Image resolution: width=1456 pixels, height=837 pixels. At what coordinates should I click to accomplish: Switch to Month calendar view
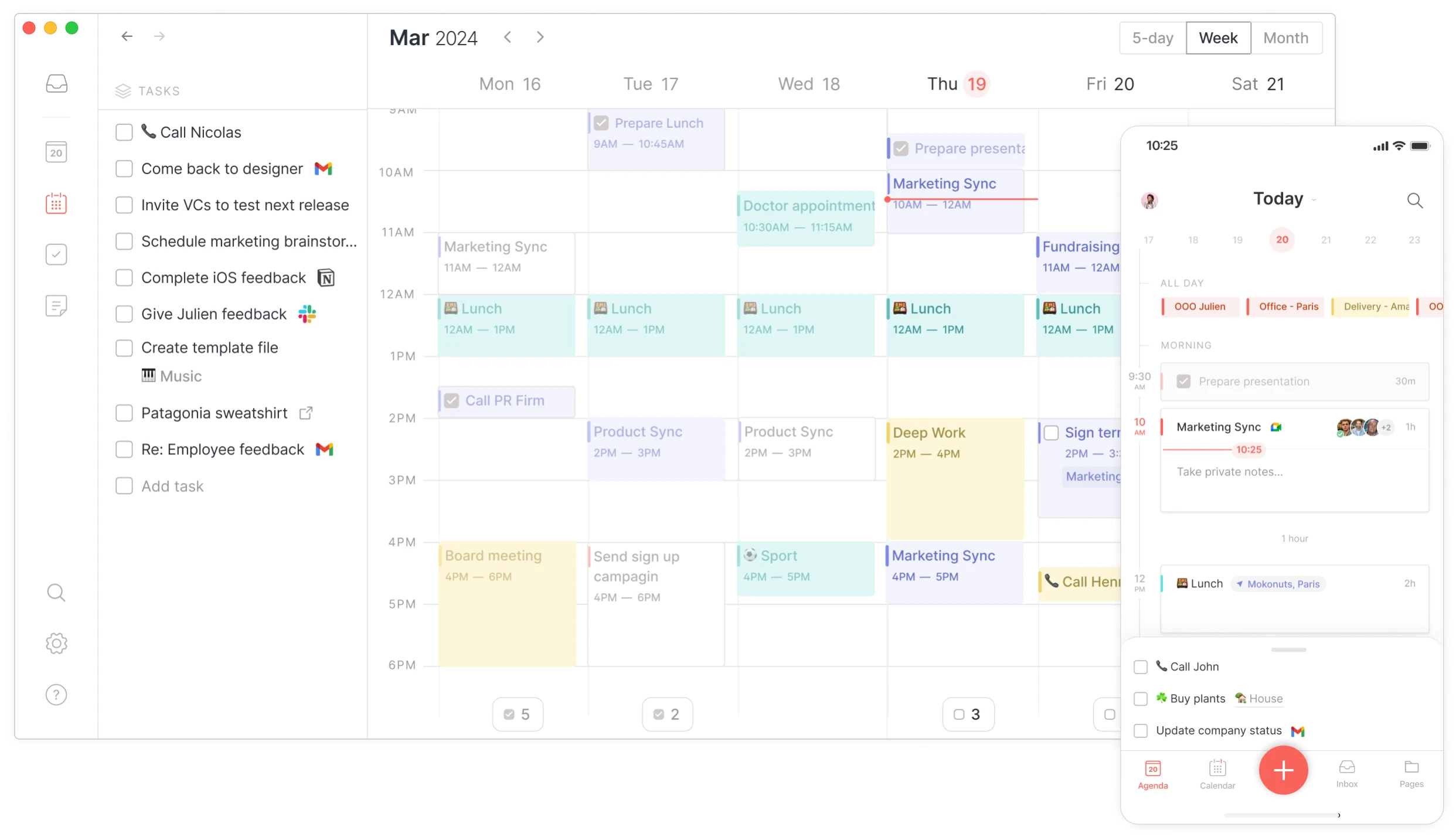[x=1285, y=37]
